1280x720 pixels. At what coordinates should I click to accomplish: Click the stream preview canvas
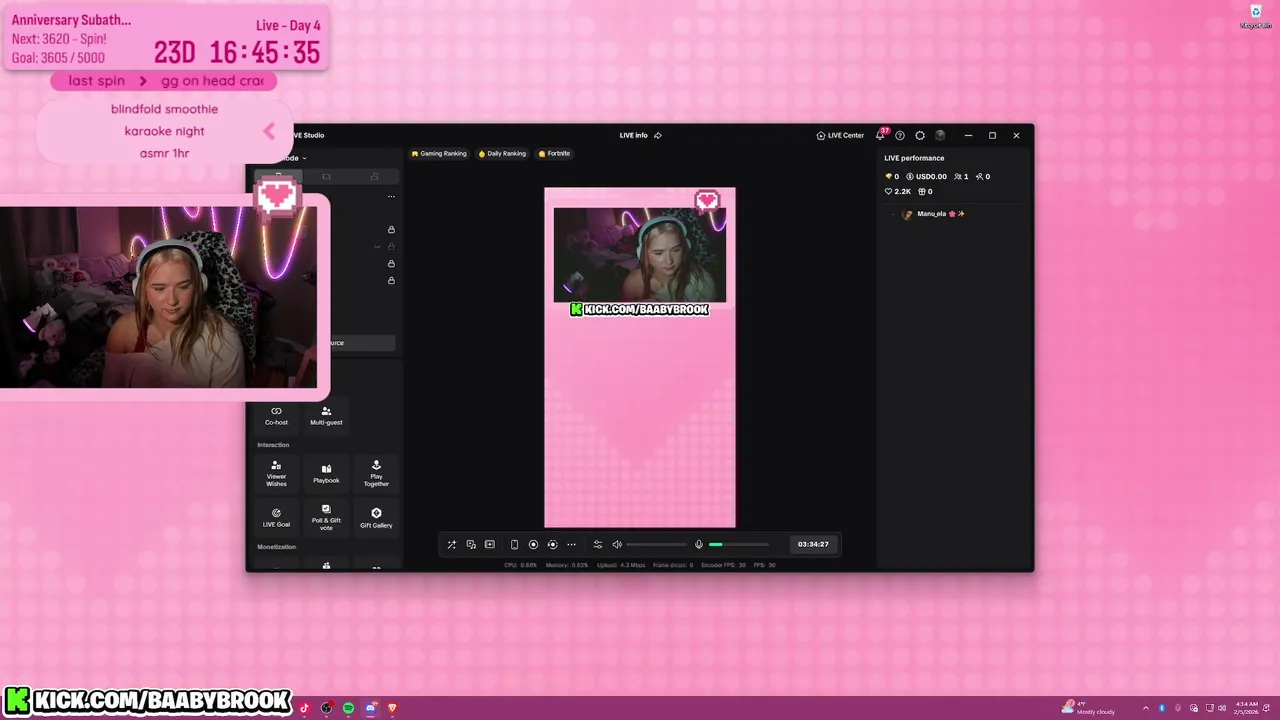(x=640, y=357)
